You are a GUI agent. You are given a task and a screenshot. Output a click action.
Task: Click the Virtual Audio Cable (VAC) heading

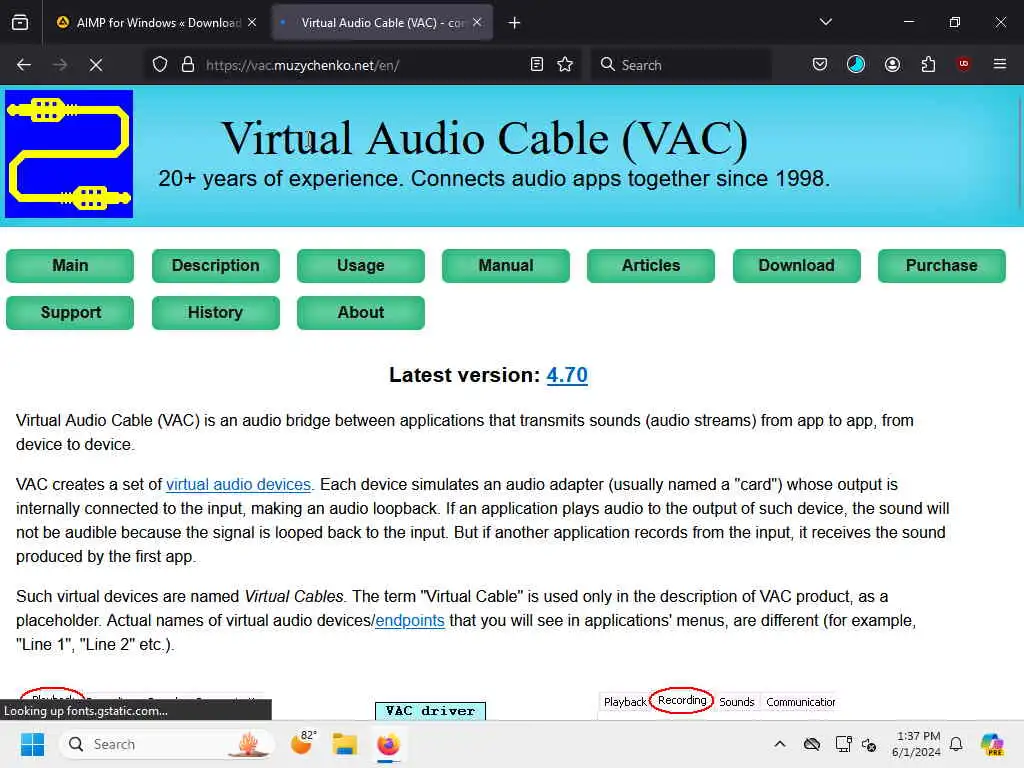(x=485, y=138)
